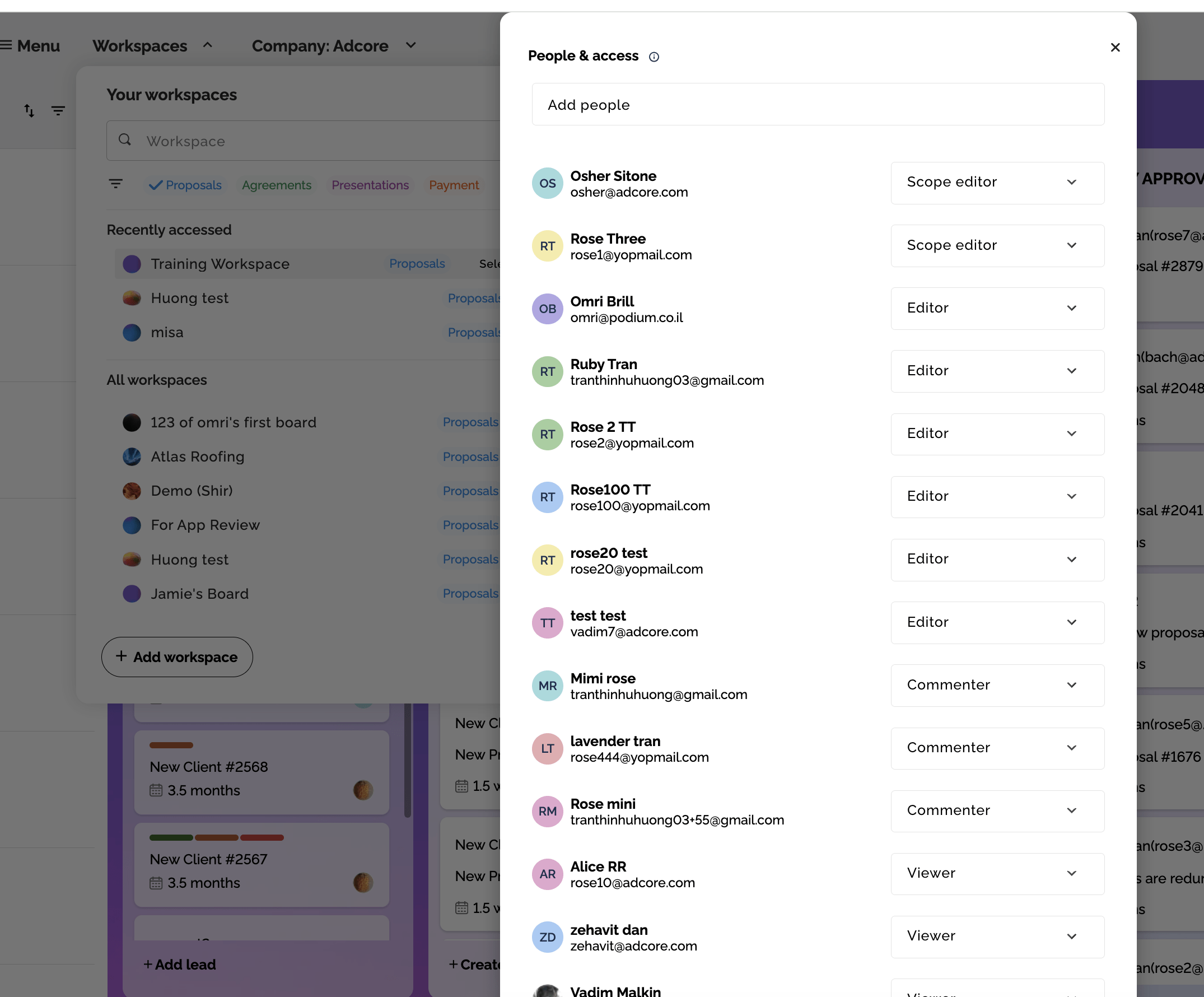Click the sort arrows icon
Image resolution: width=1204 pixels, height=997 pixels.
point(29,110)
